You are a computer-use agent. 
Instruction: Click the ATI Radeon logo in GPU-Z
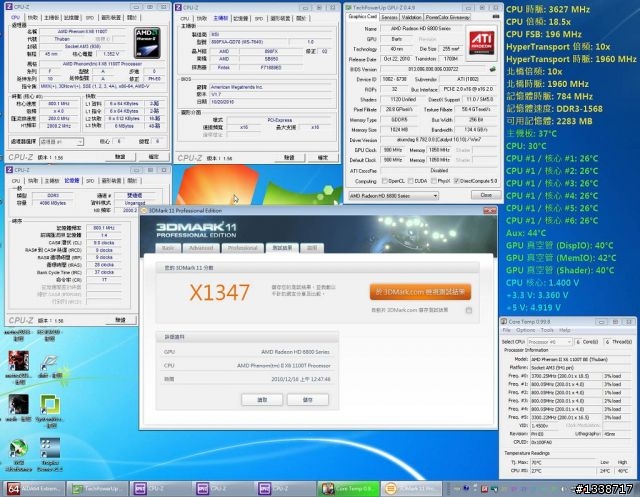click(482, 42)
